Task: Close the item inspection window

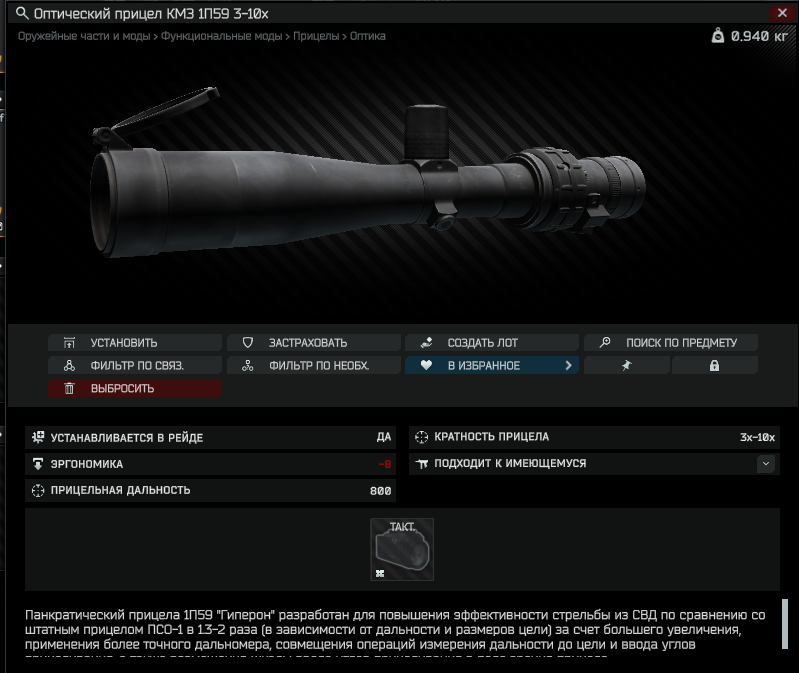Action: (x=782, y=13)
